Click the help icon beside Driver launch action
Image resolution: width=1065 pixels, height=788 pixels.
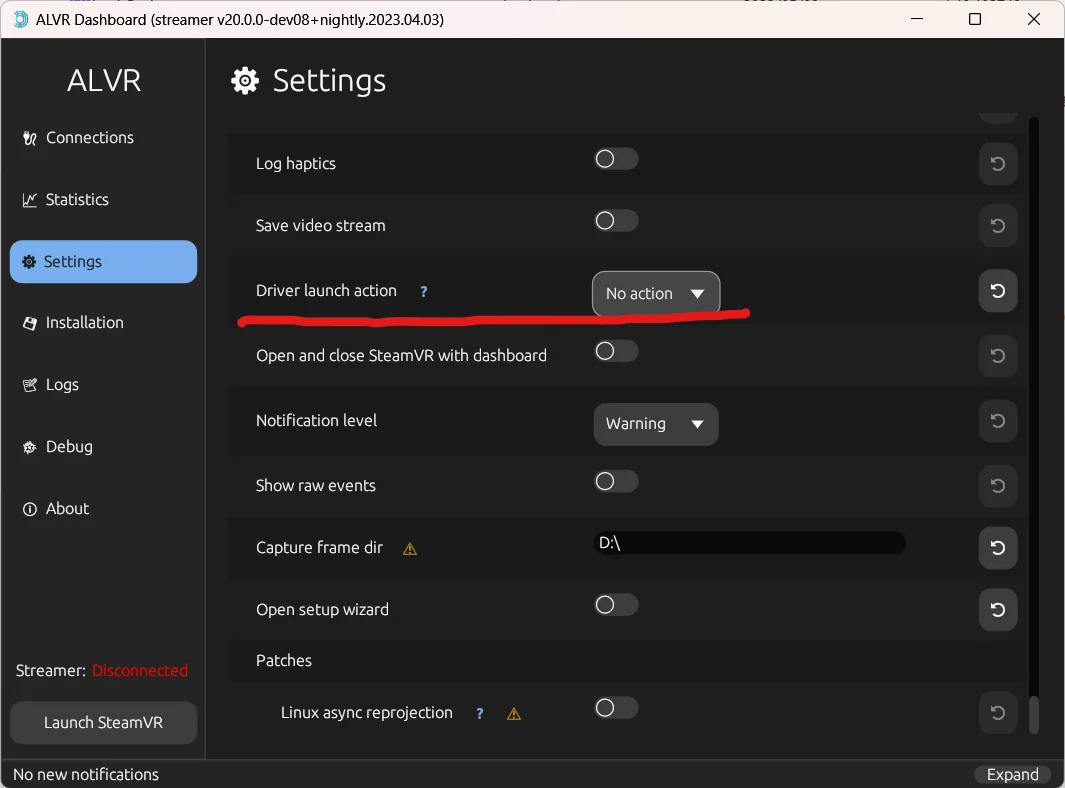pyautogui.click(x=423, y=292)
